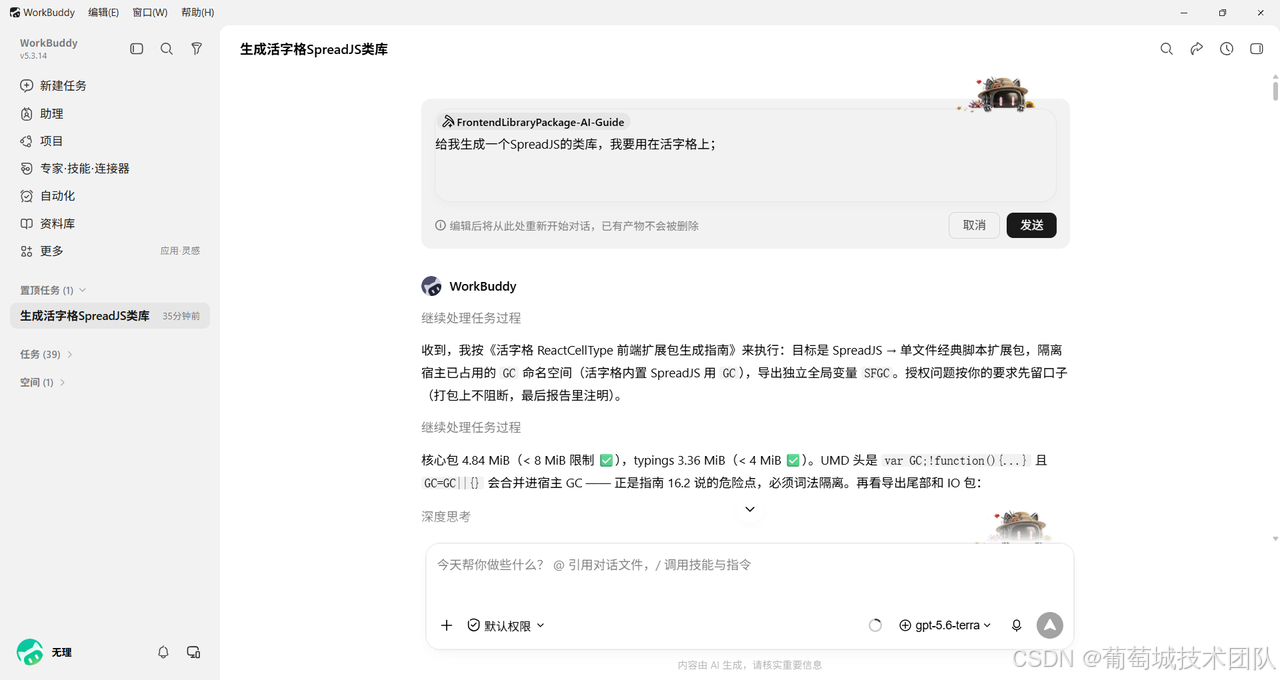Viewport: 1280px width, 680px height.
Task: Click the filter icon beside sidebar search
Action: click(x=197, y=49)
